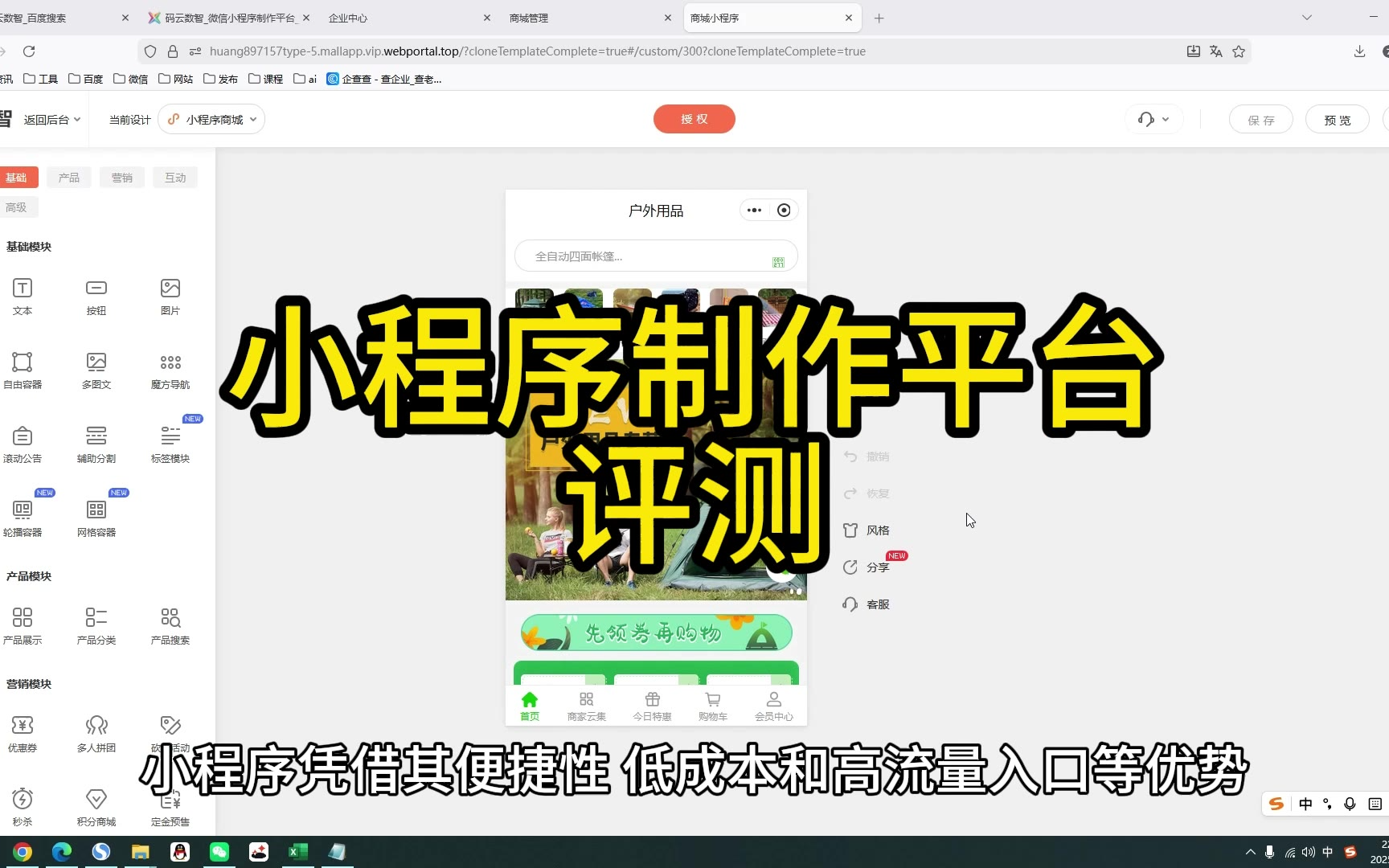This screenshot has width=1389, height=868.
Task: Click the browser address bar URL
Action: 537,51
